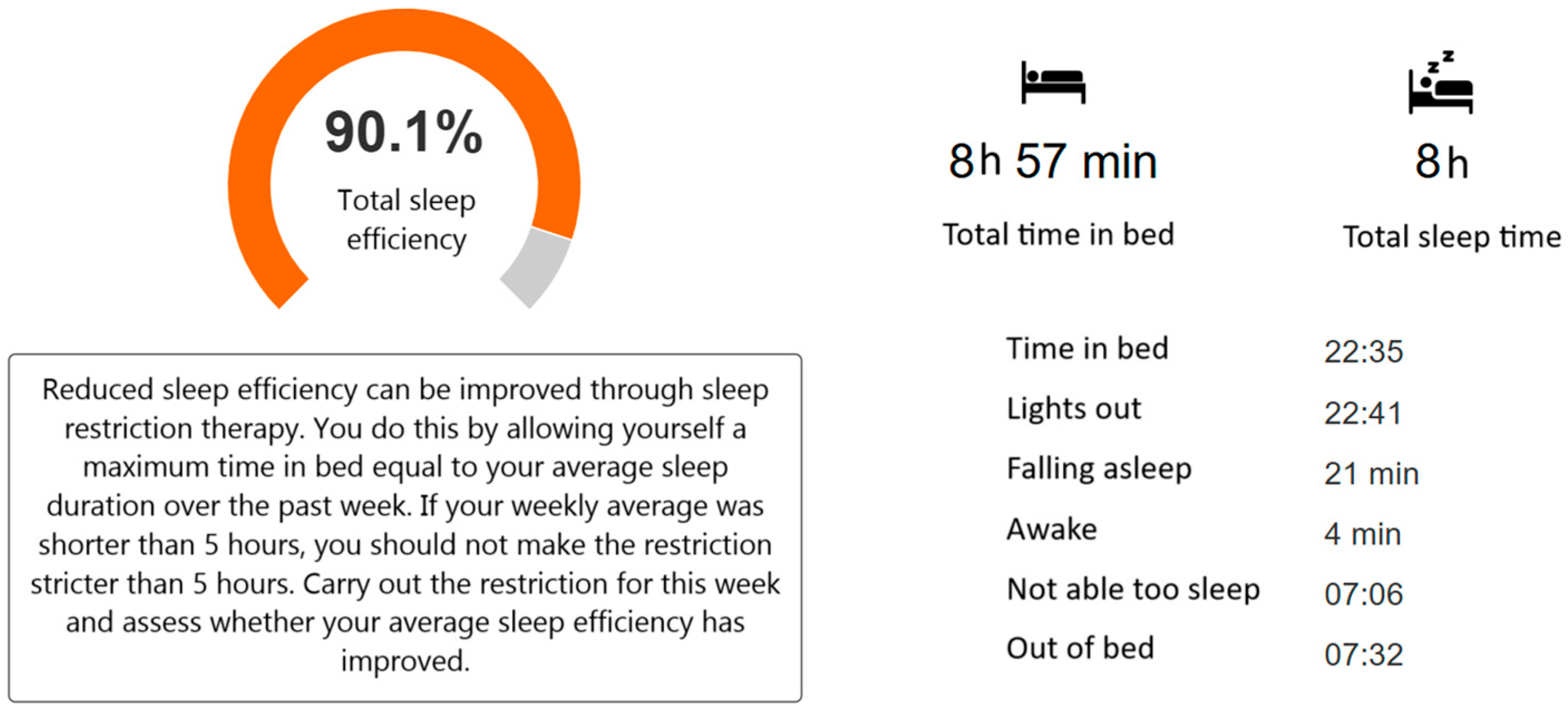Select the Time in bed row label
The width and height of the screenshot is (1568, 710).
(1087, 348)
